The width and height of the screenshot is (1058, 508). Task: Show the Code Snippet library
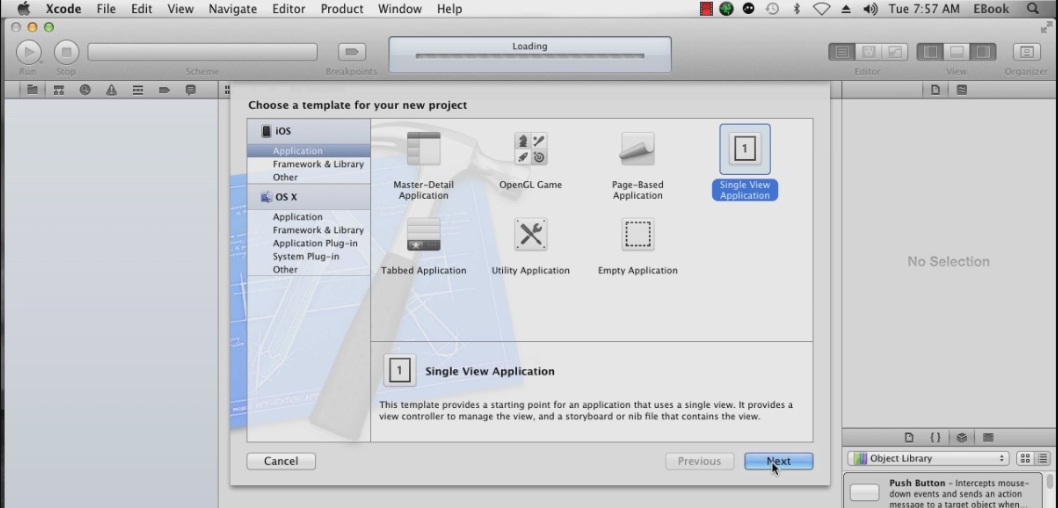pos(935,437)
